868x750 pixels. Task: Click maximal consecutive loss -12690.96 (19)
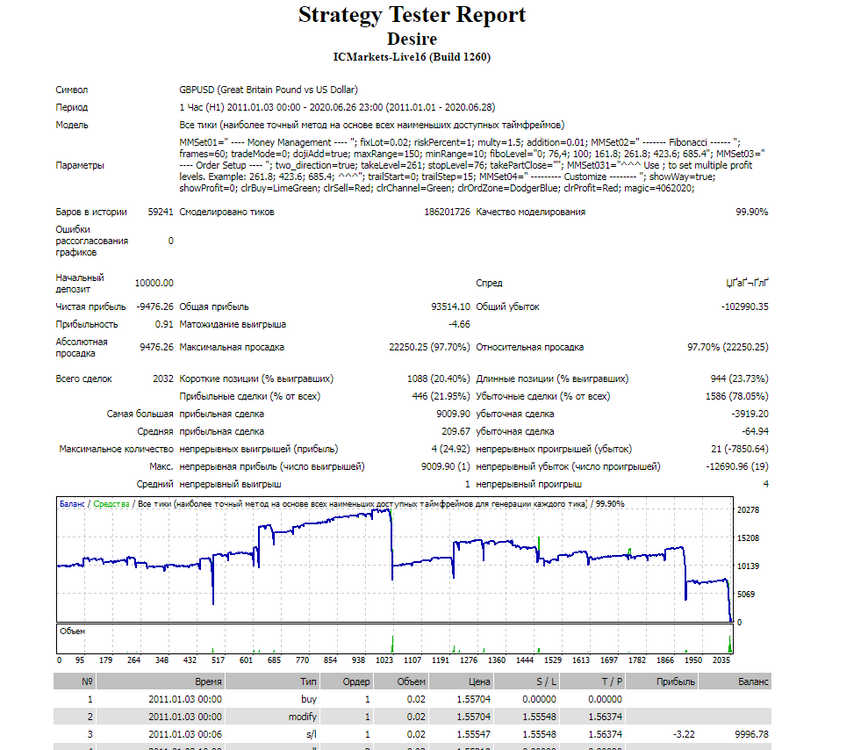[737, 467]
